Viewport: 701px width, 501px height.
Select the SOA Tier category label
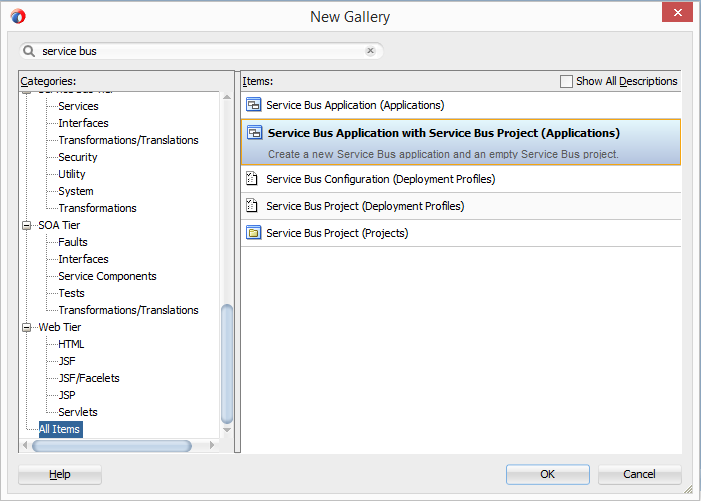tap(59, 225)
